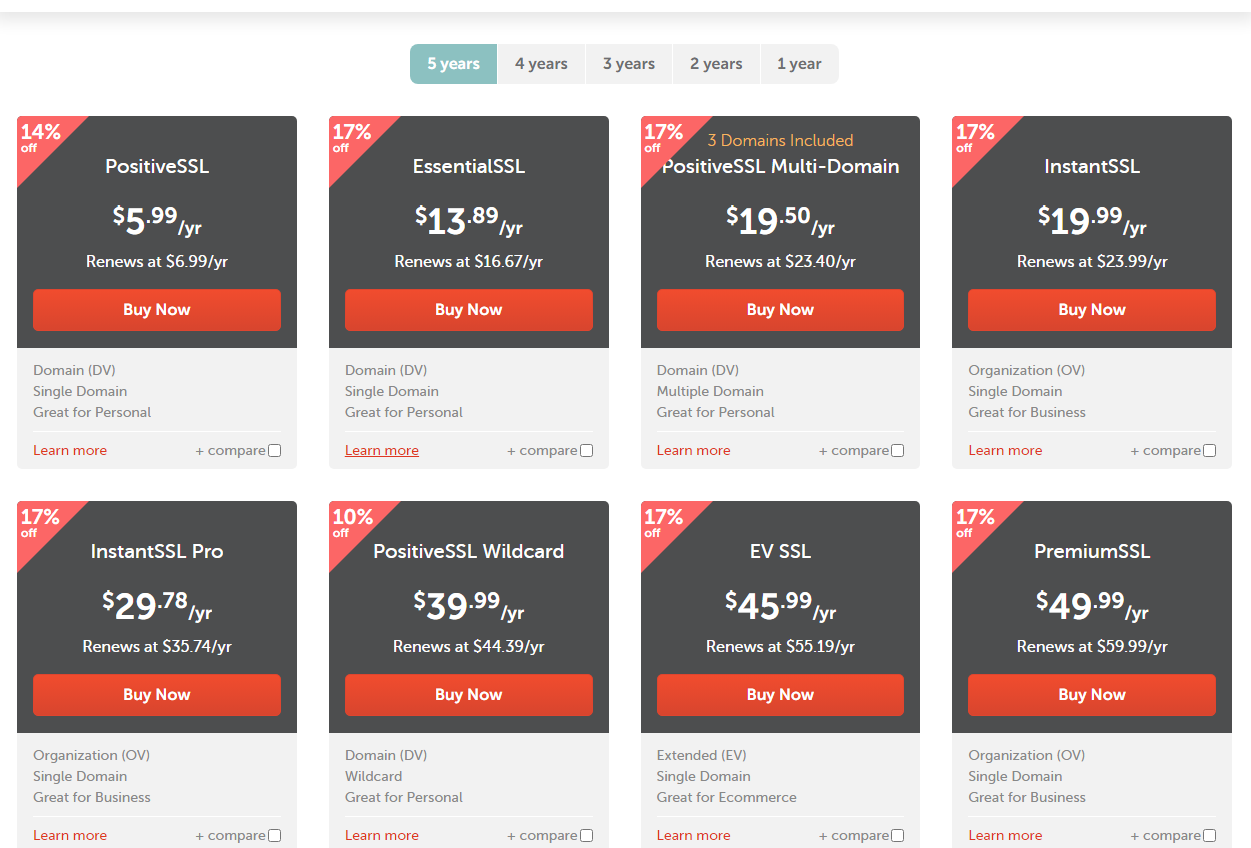Click the EV SSL heading
The height and width of the screenshot is (848, 1251).
pyautogui.click(x=780, y=552)
